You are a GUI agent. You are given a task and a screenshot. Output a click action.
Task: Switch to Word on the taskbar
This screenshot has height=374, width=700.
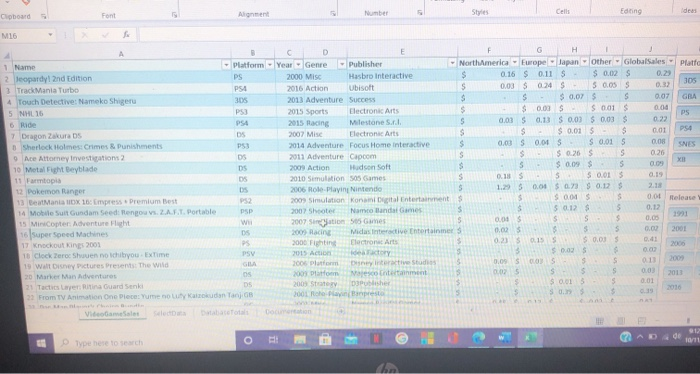[504, 338]
